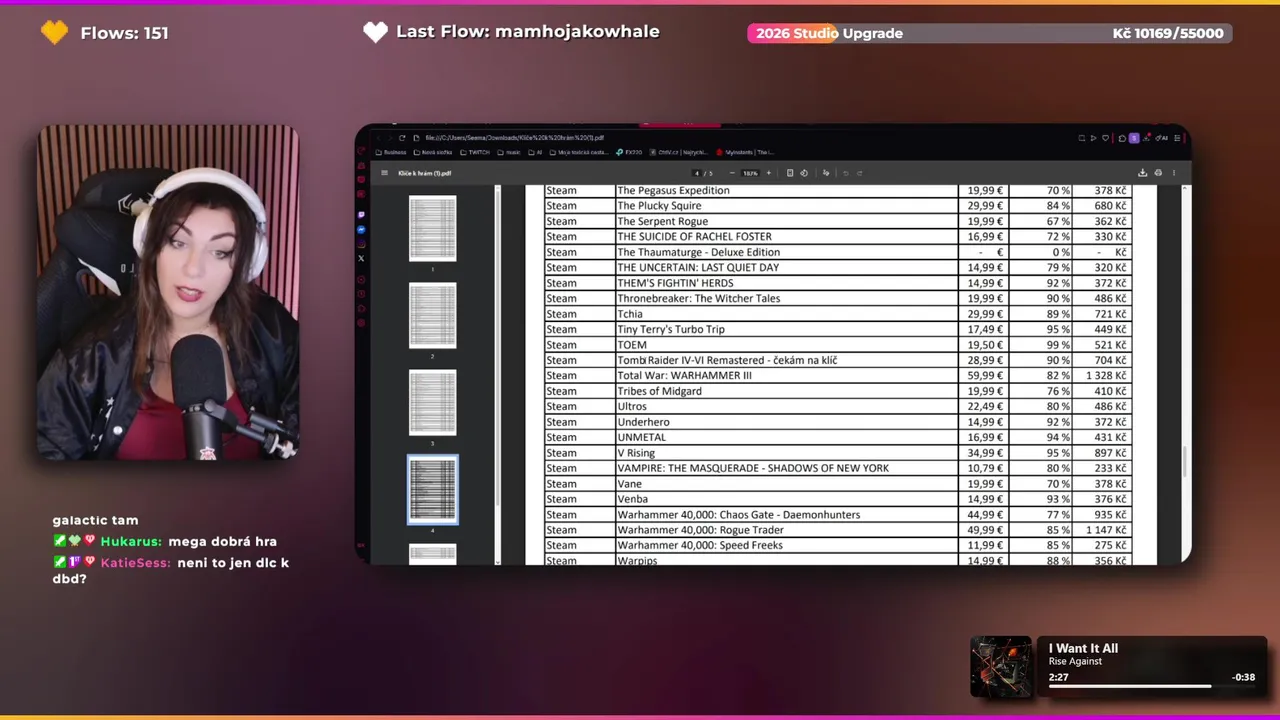Click the PDF zoom in plus button
The height and width of the screenshot is (720, 1280).
768,173
